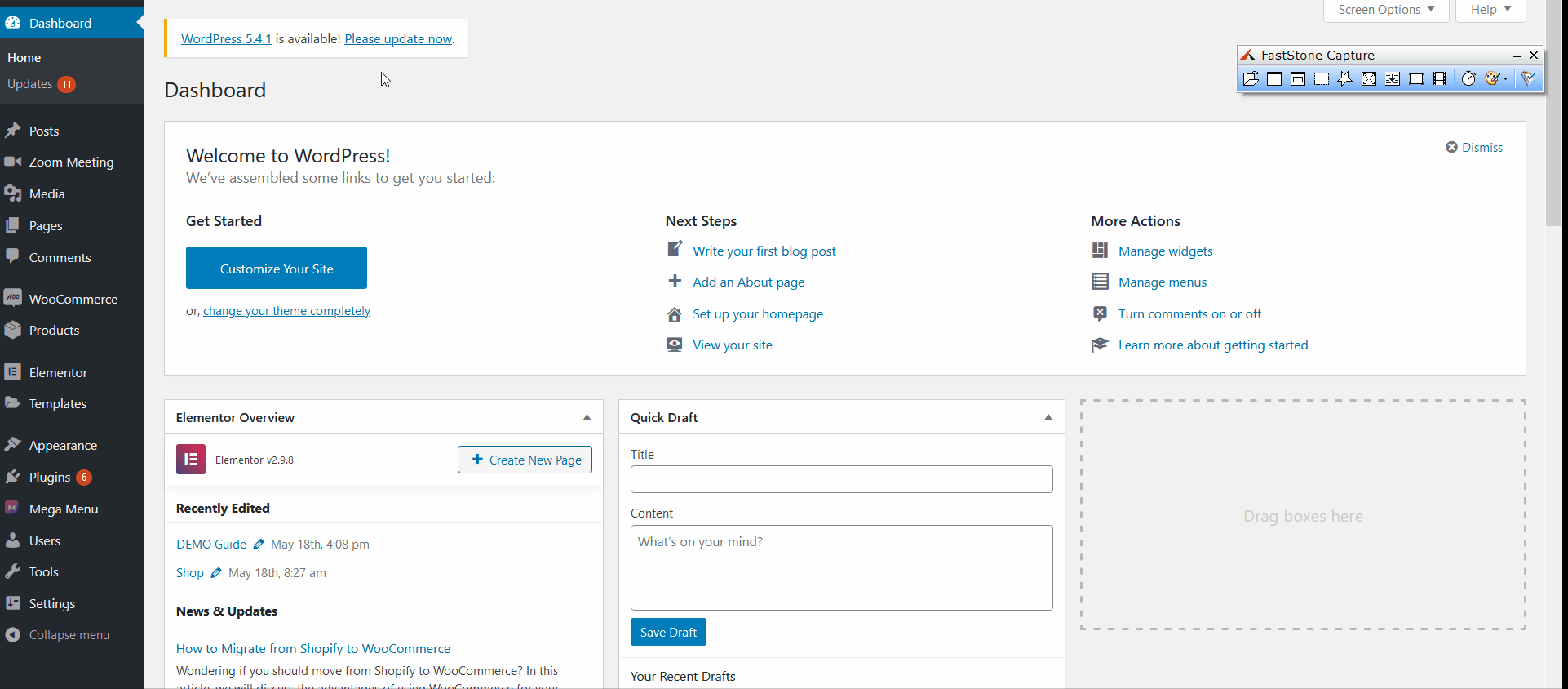1568x689 pixels.
Task: Click Customize Your Site button
Action: [277, 268]
